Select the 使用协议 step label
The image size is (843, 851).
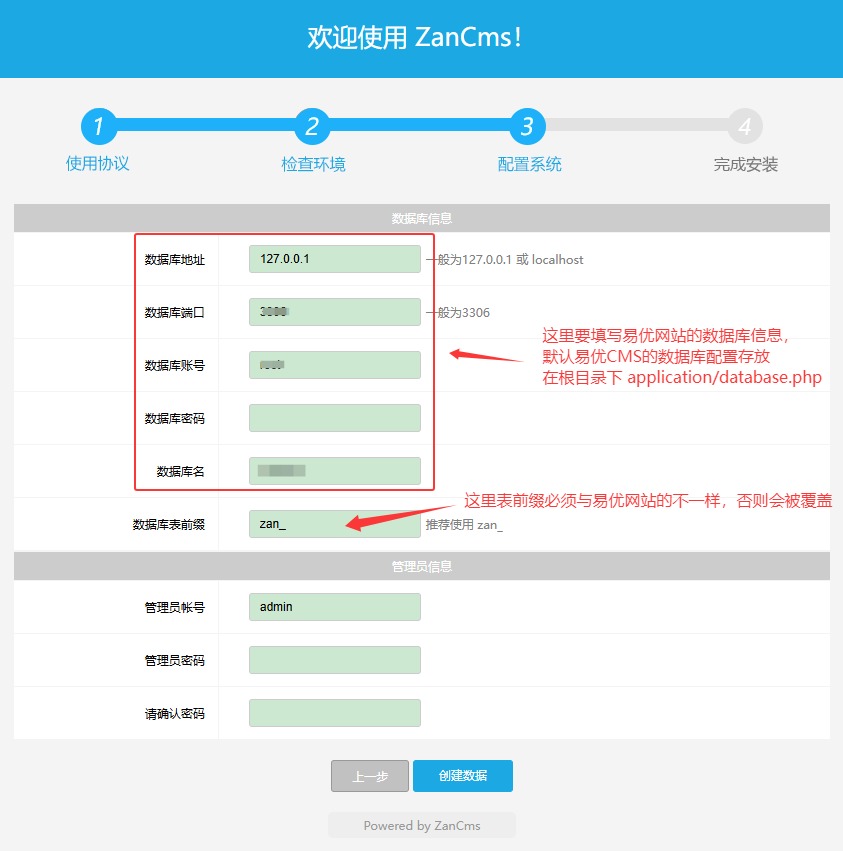point(98,163)
